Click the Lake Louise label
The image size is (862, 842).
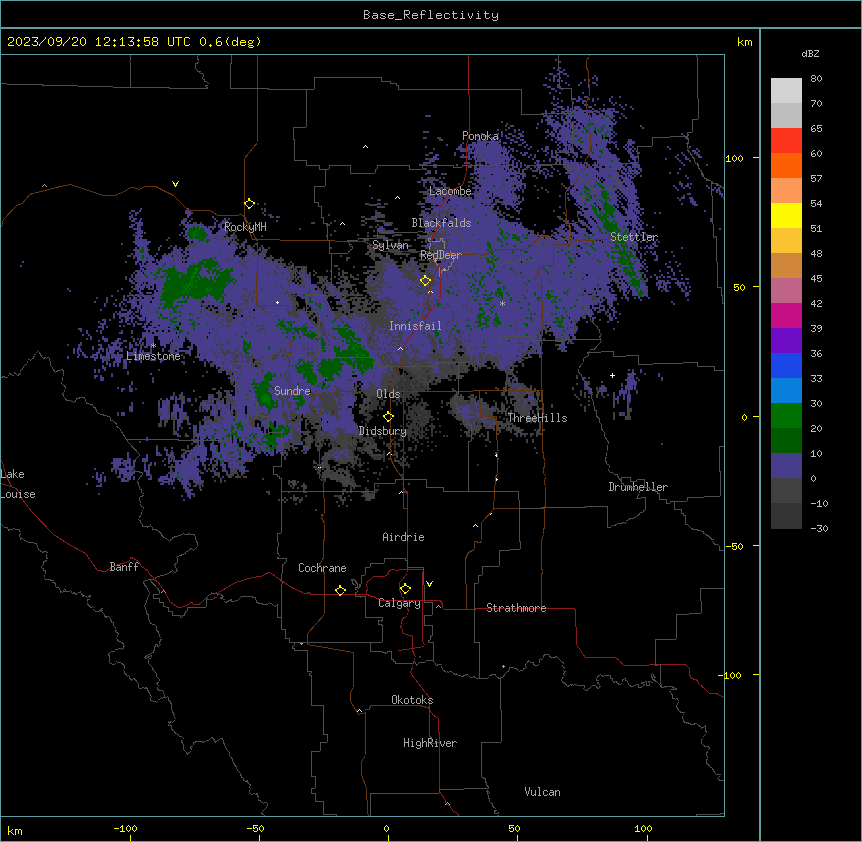[18, 484]
